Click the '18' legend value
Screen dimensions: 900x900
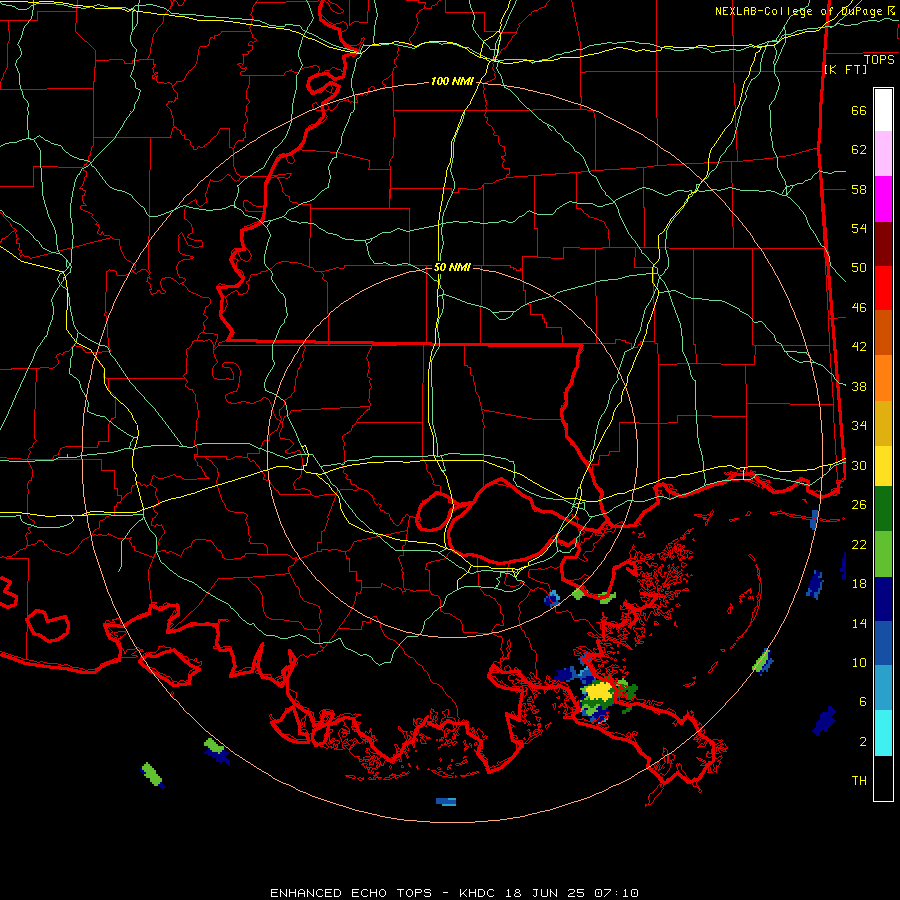[x=859, y=584]
